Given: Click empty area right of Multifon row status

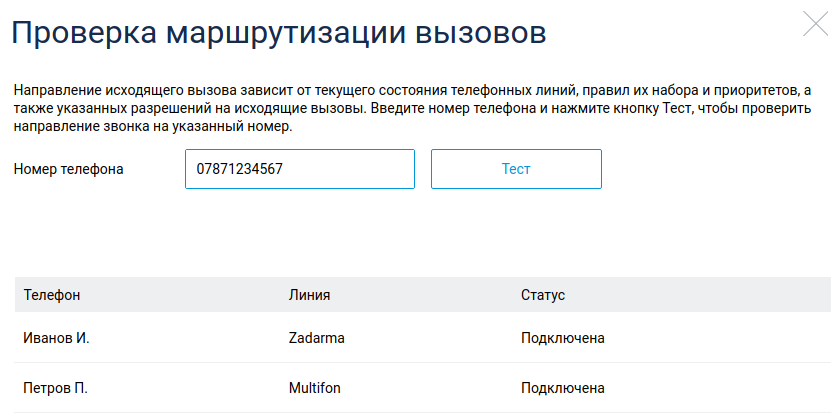Looking at the screenshot, I should click(720, 388).
